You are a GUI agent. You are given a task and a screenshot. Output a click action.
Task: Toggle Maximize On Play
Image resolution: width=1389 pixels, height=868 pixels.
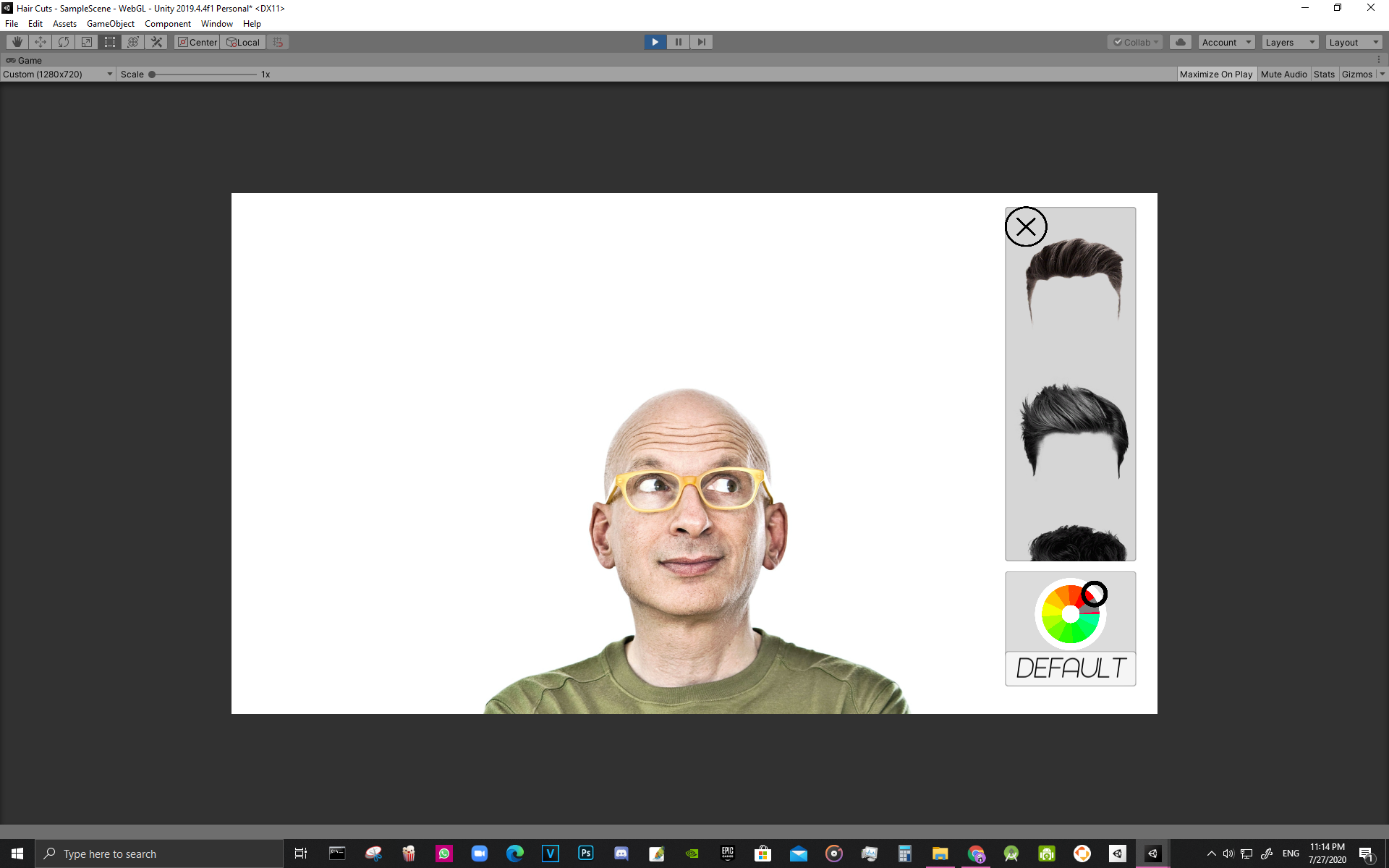click(x=1216, y=74)
